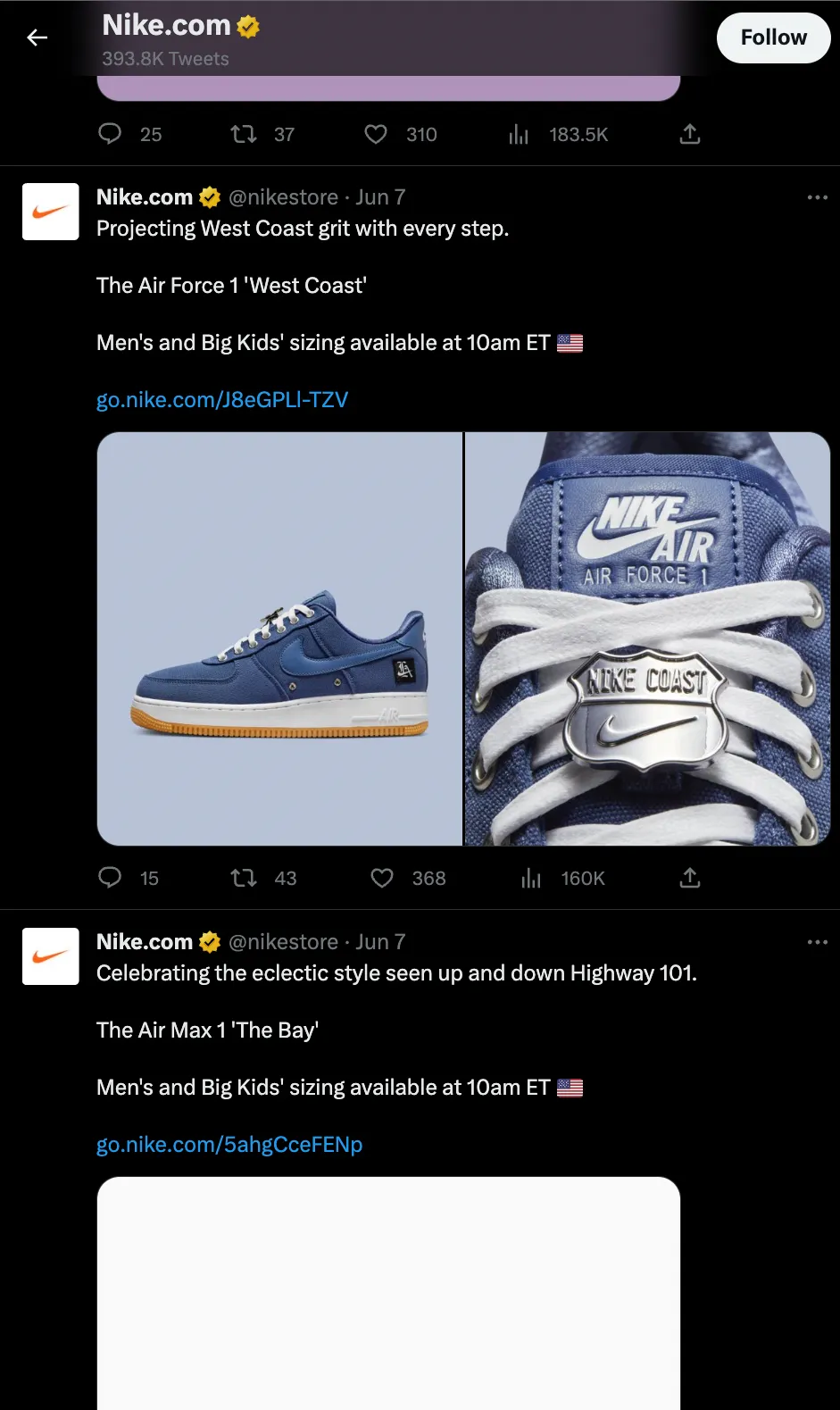Image resolution: width=840 pixels, height=1410 pixels.
Task: Follow the Nike.com account
Action: 773,38
